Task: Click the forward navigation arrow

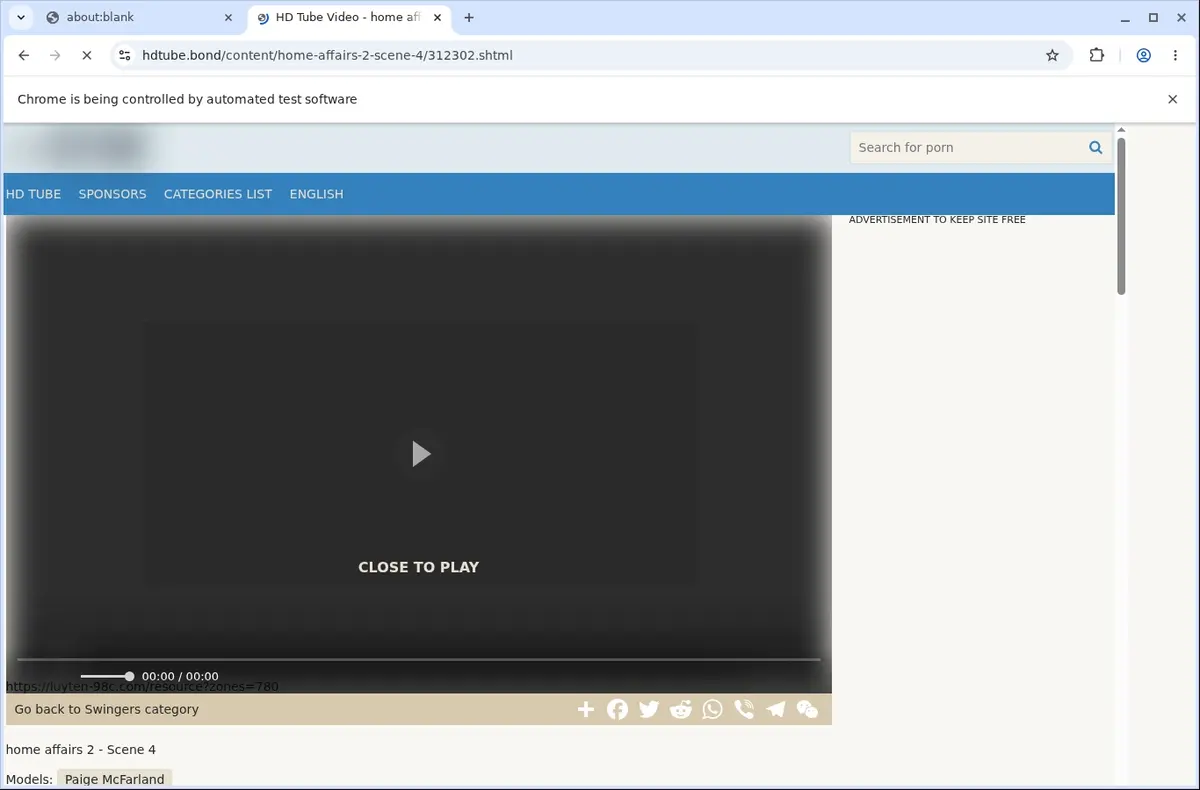Action: pos(55,55)
